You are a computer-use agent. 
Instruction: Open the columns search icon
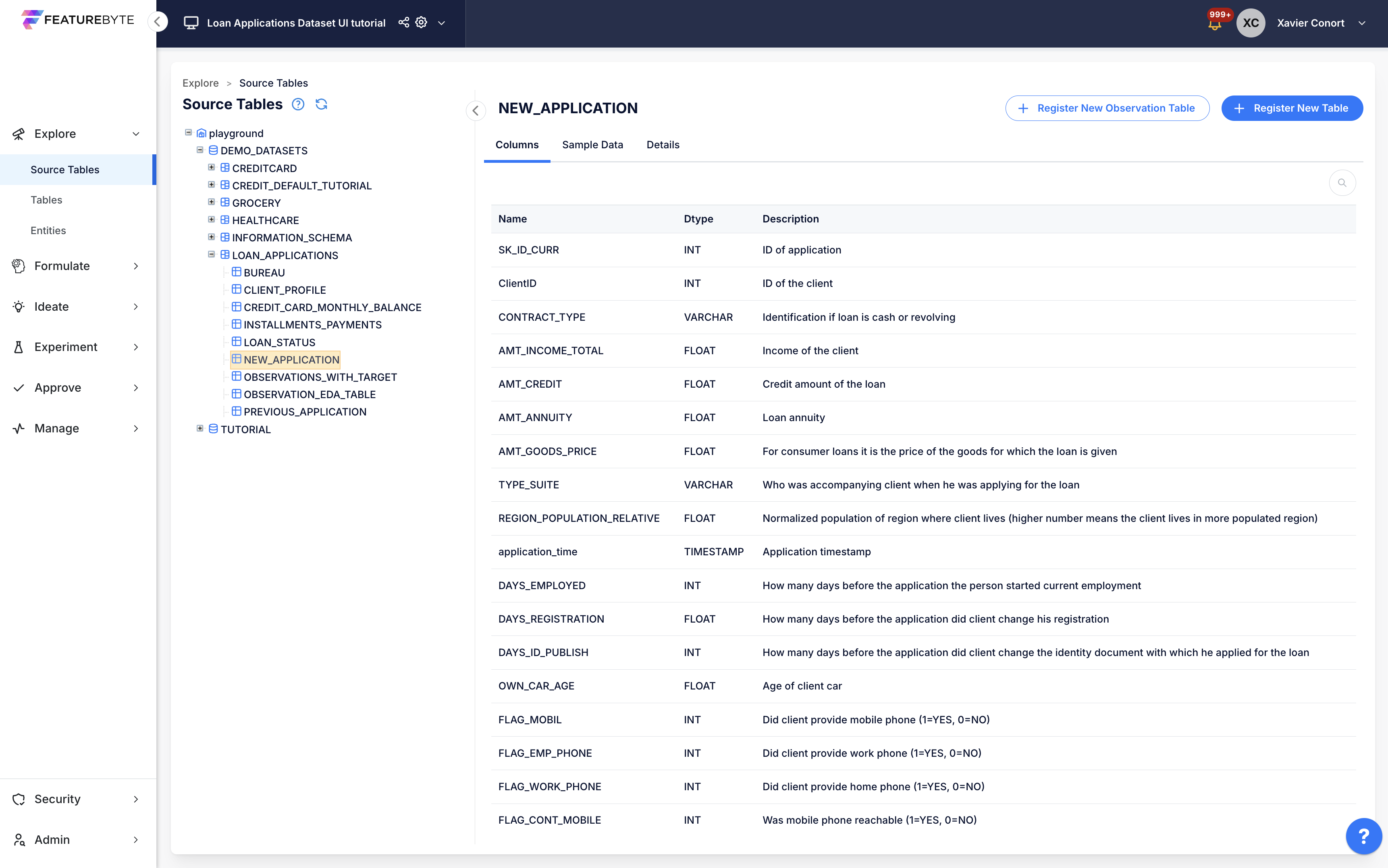click(x=1342, y=183)
